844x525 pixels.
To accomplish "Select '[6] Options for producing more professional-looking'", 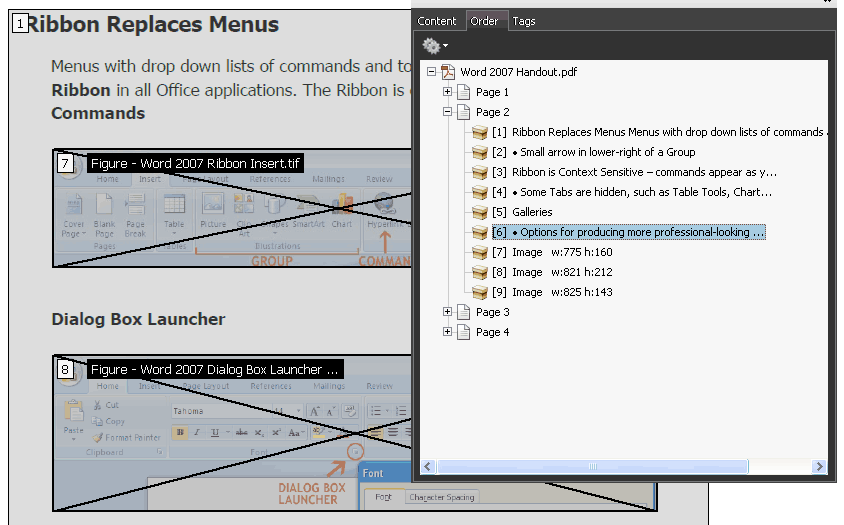I will click(x=628, y=232).
